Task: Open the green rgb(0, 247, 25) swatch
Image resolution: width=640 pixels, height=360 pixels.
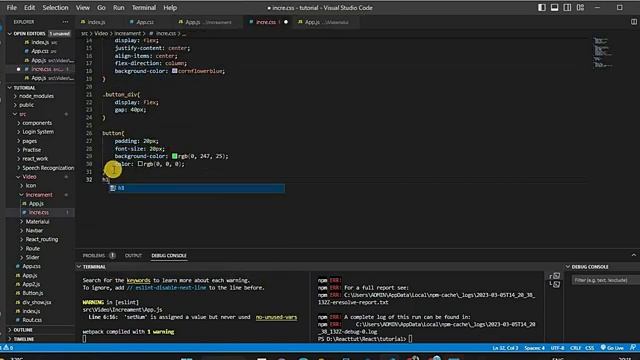Action: [174, 156]
